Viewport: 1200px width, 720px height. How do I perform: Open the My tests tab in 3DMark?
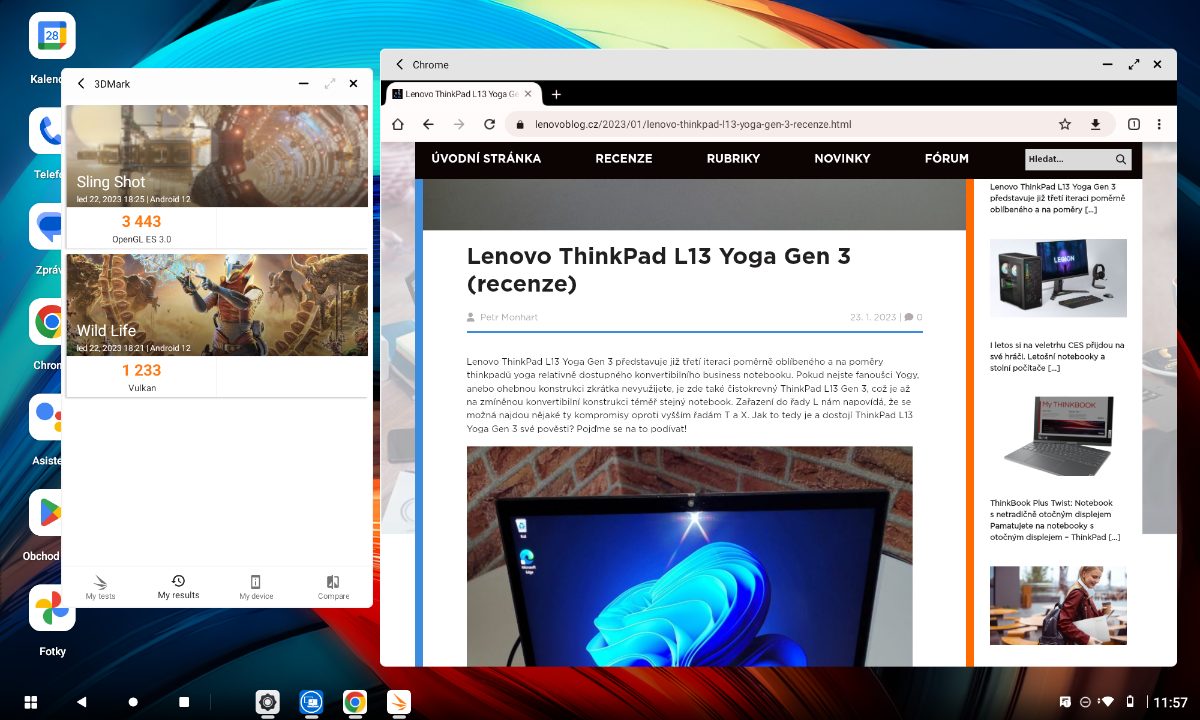point(100,587)
